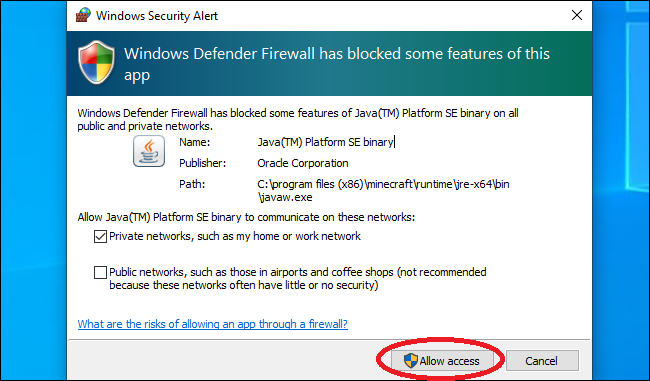The height and width of the screenshot is (381, 650).
Task: Open the firewall risks help link
Action: [213, 324]
